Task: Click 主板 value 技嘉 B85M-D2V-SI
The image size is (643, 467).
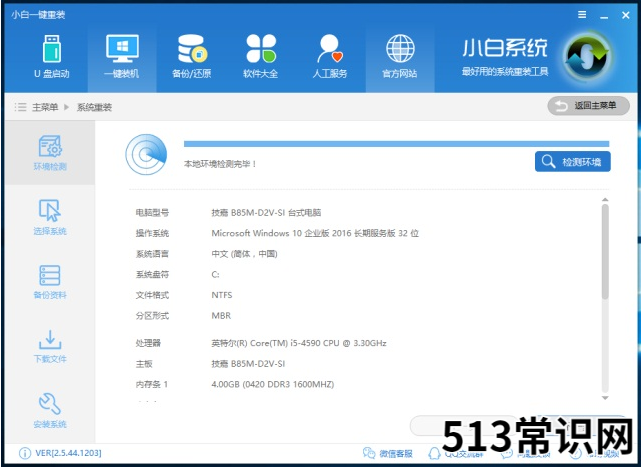Action: point(248,364)
